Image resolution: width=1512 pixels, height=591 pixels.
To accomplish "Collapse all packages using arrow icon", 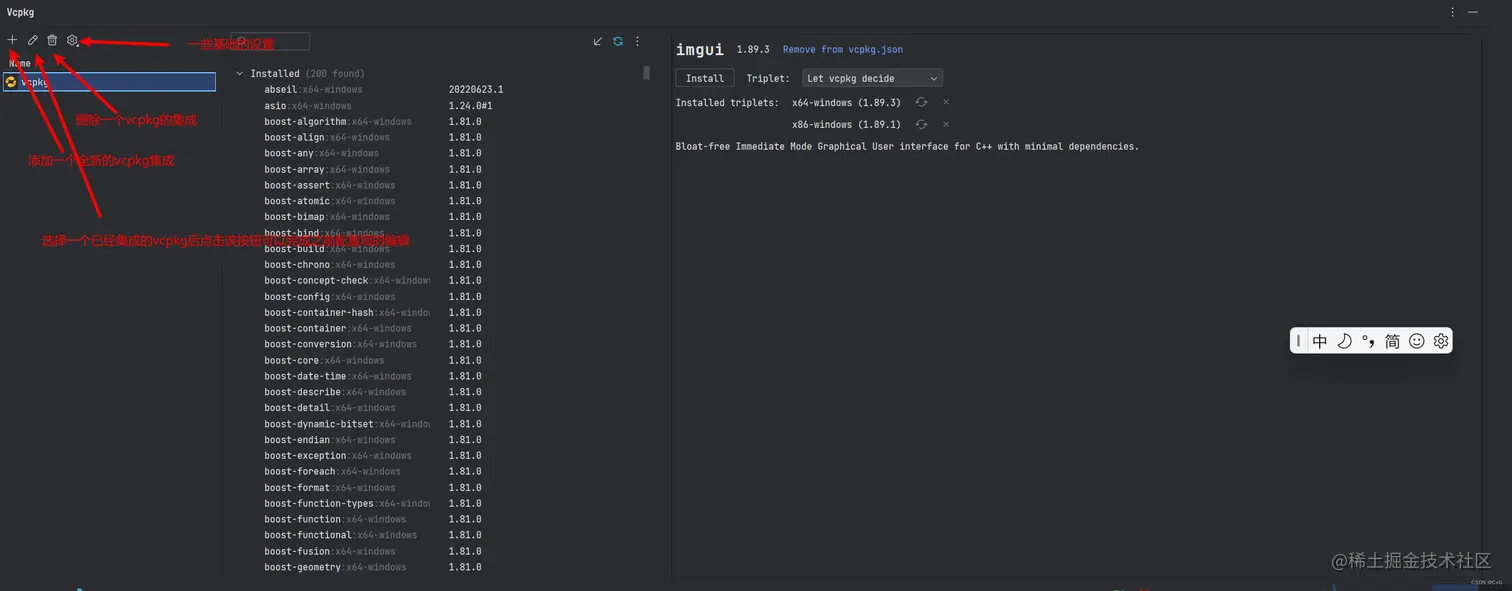I will tap(598, 41).
